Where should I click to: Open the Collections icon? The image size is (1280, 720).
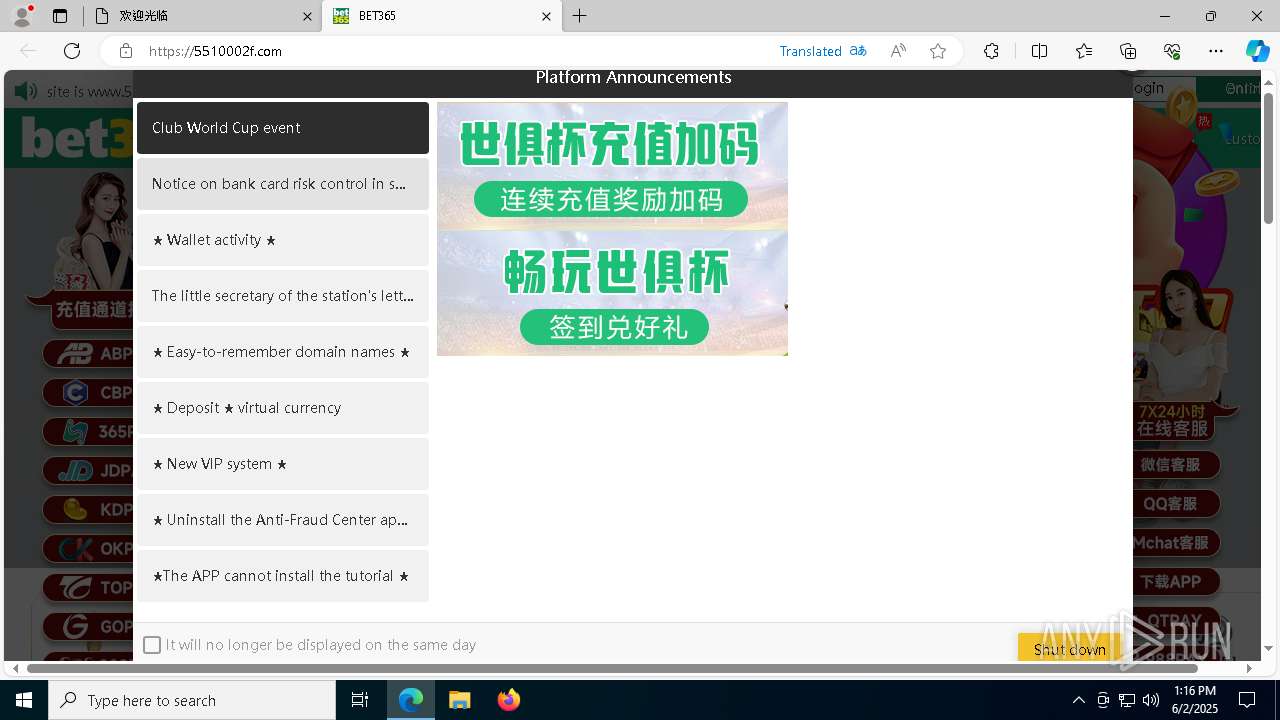pos(1128,51)
